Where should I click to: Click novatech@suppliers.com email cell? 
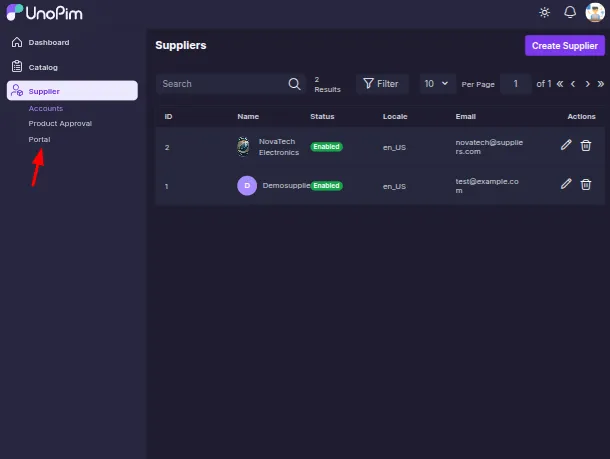(x=489, y=147)
